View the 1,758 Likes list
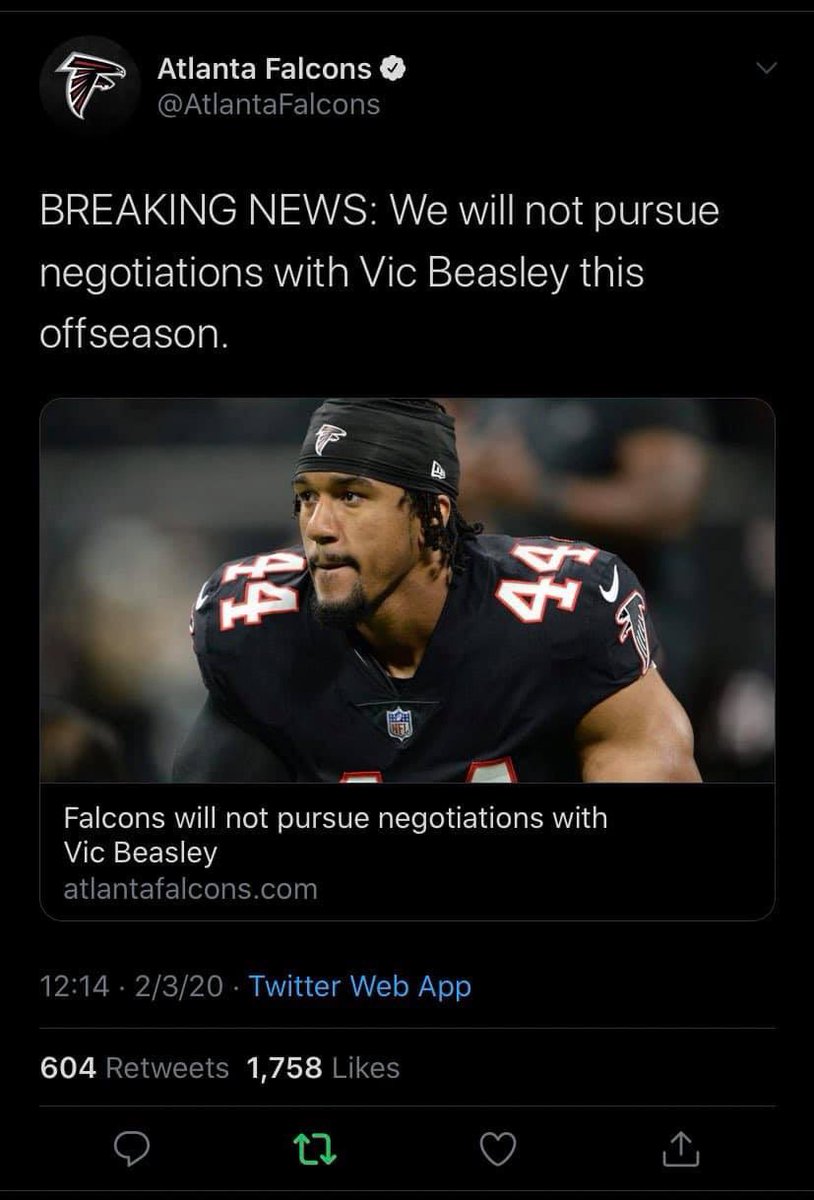 pyautogui.click(x=321, y=1067)
